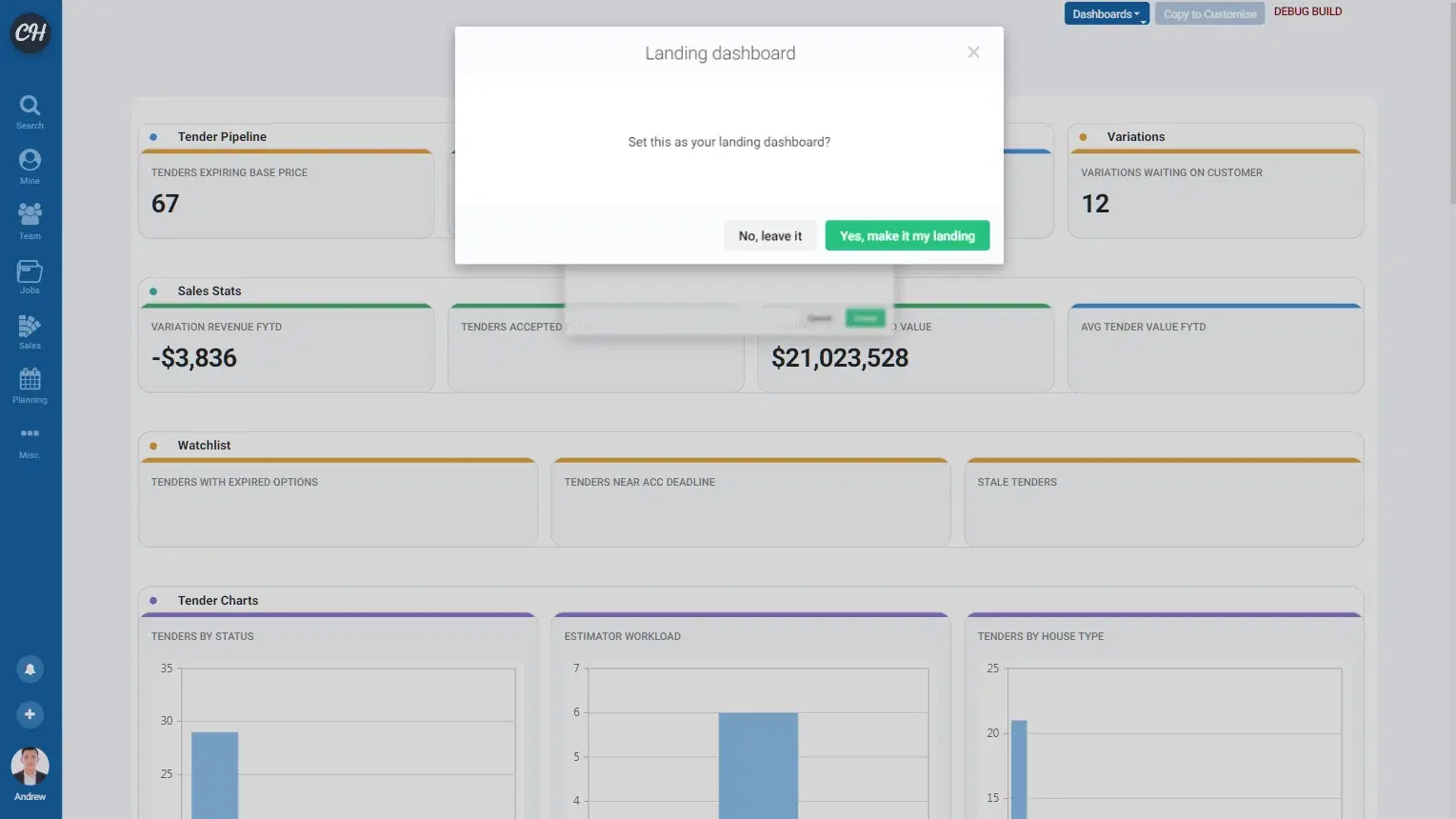This screenshot has height=819, width=1456.
Task: Click the blue bar in Estimator Workload chart
Action: (758, 766)
